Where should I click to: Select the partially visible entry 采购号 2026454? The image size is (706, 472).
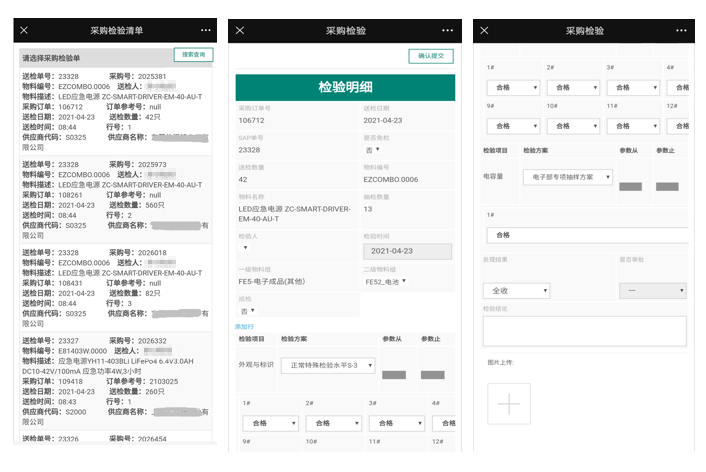coord(116,438)
